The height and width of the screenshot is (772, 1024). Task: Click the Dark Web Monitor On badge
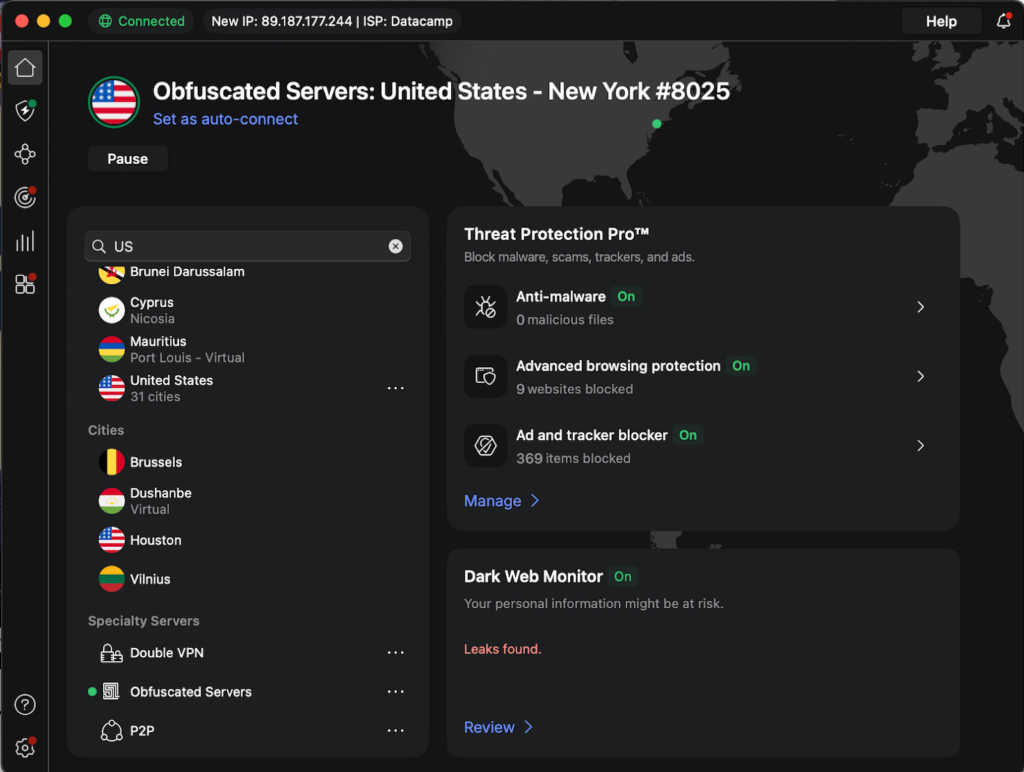[x=622, y=577]
